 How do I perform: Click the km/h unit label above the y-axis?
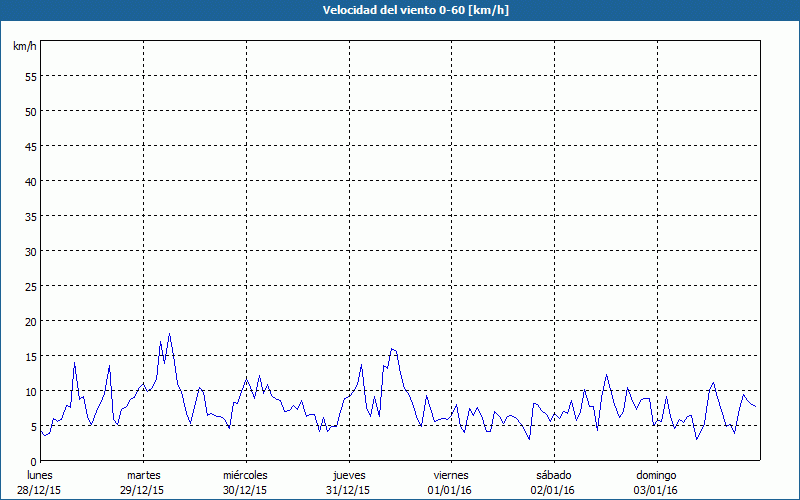[x=24, y=47]
